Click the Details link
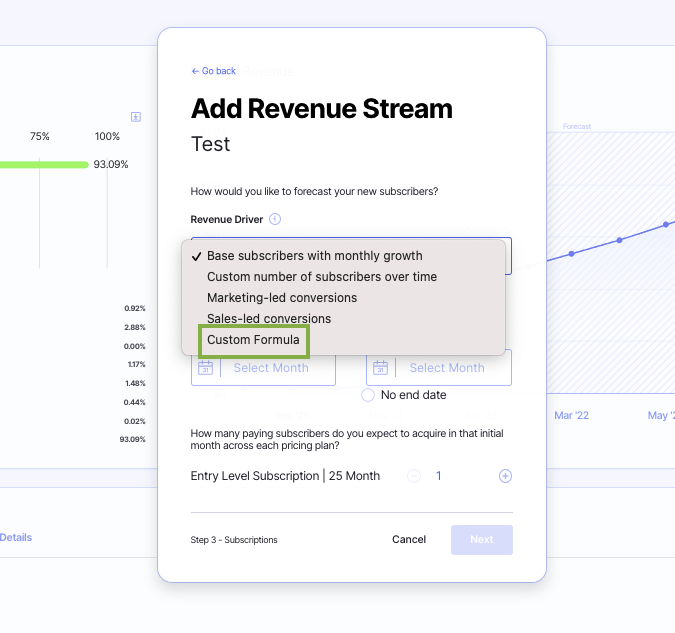 (x=16, y=537)
